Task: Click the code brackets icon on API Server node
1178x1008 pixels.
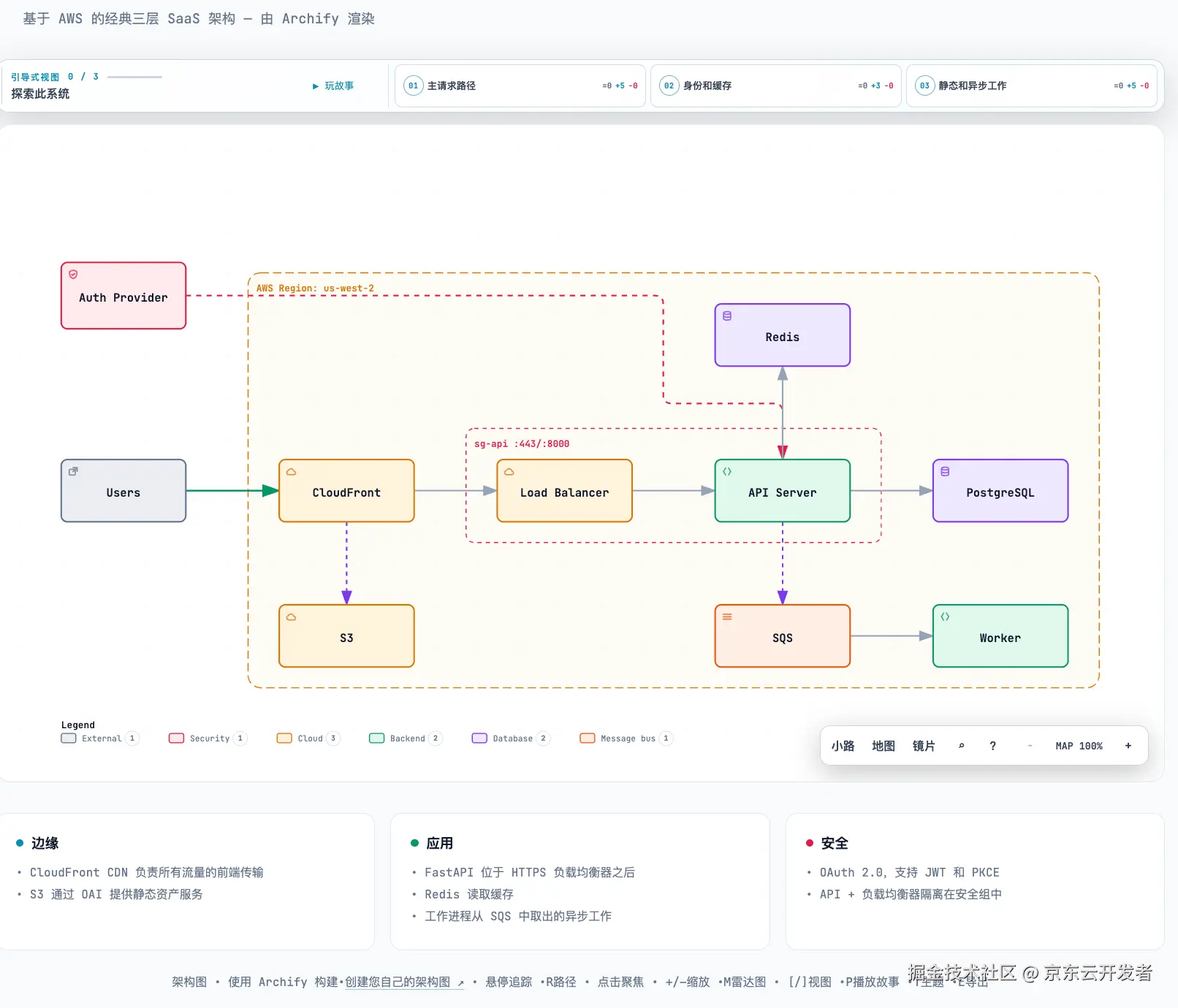Action: 727,471
